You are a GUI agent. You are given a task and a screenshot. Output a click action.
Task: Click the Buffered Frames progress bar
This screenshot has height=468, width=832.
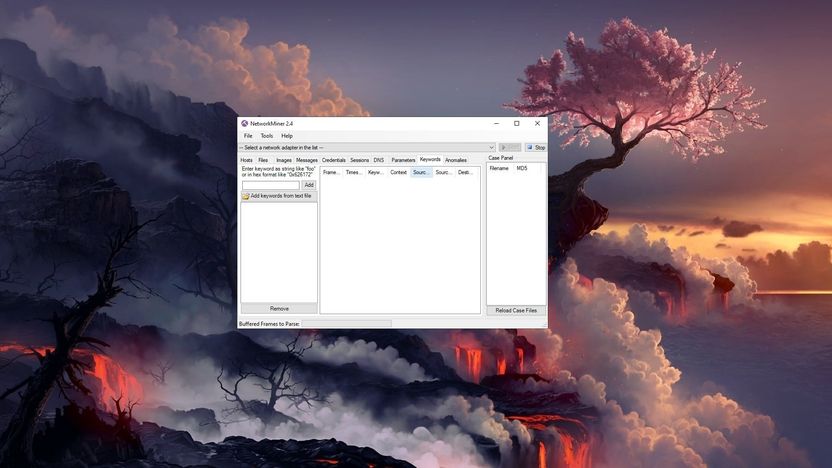(x=346, y=323)
